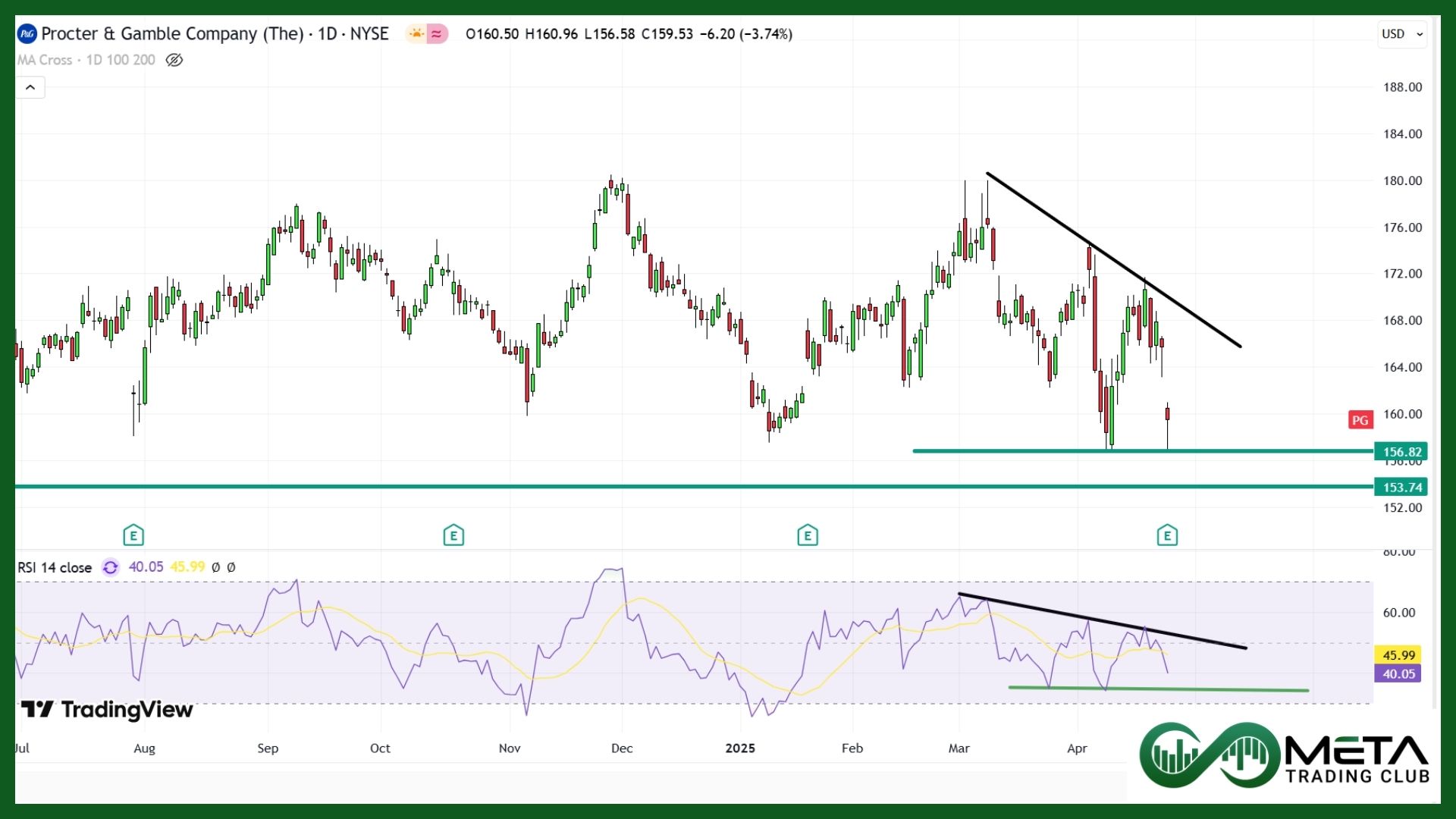
Task: Open the USD currency dropdown
Action: [1402, 33]
